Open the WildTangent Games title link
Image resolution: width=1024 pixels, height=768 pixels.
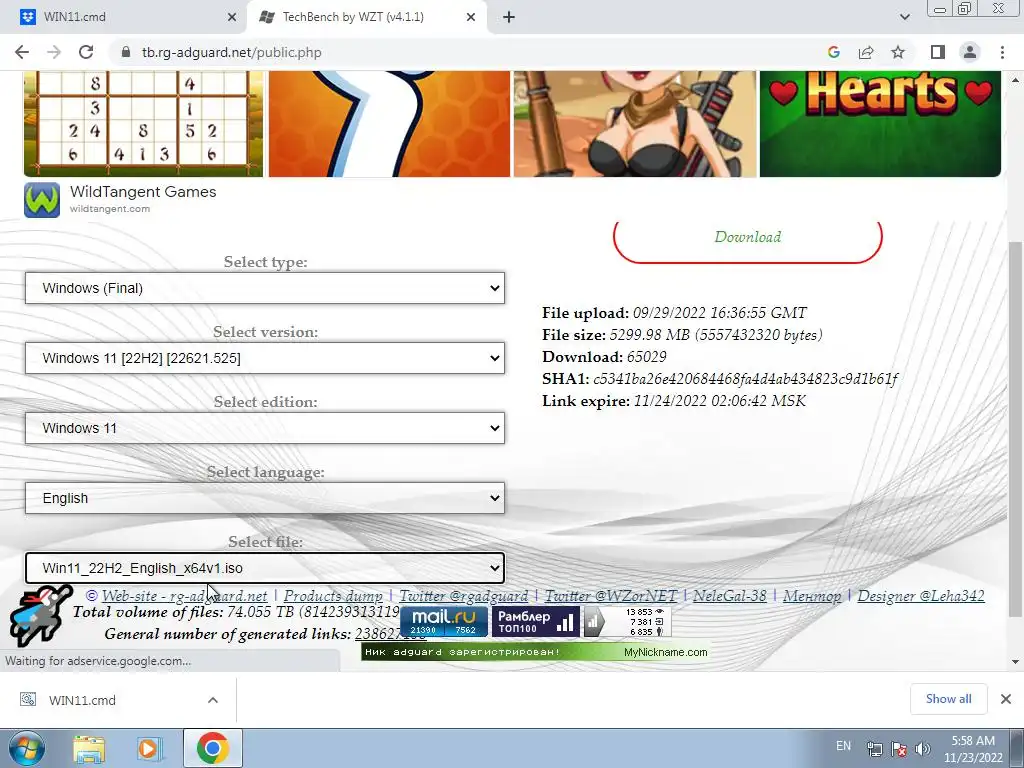(x=143, y=192)
